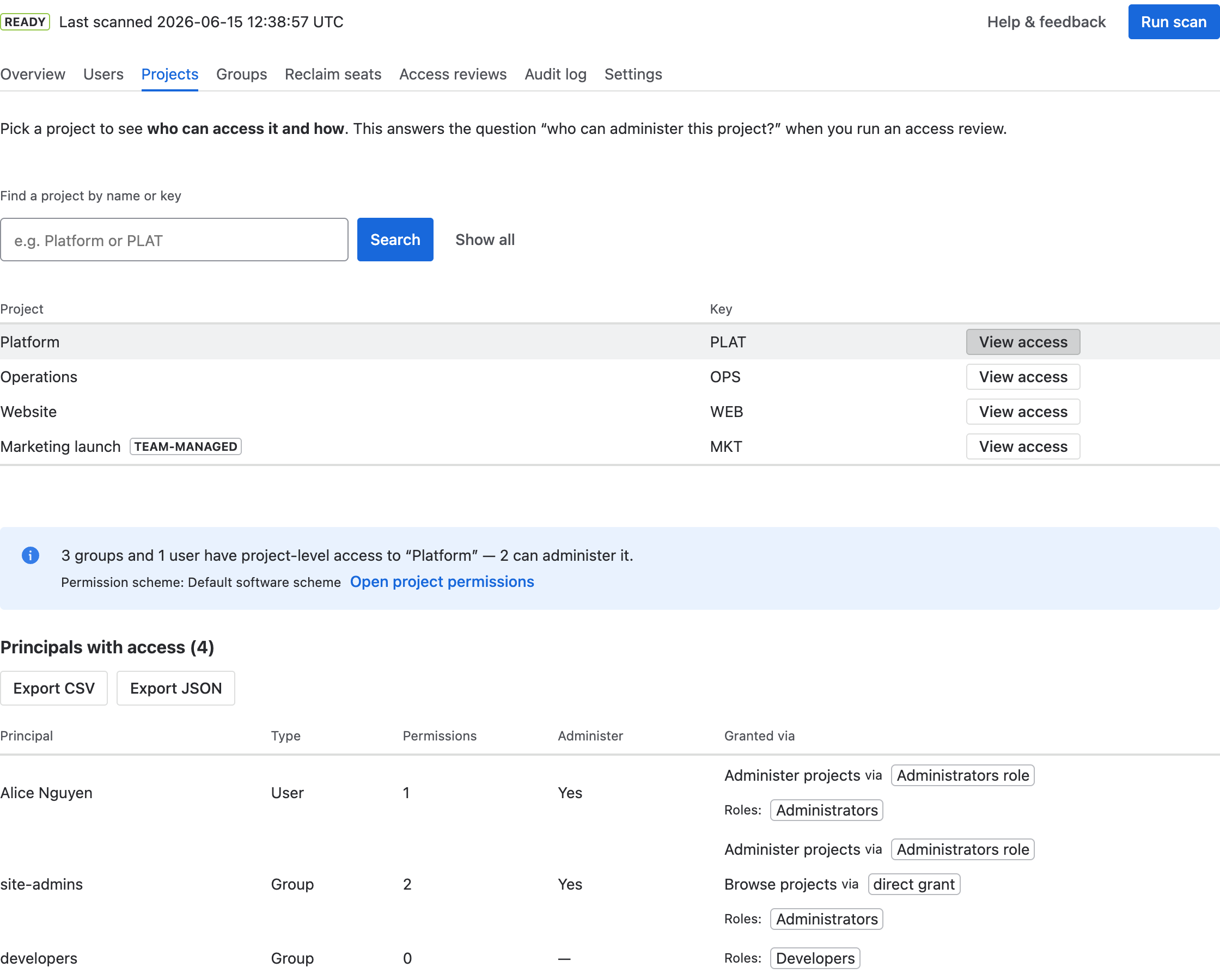This screenshot has height=980, width=1220.
Task: Click the site-admins principal name
Action: point(42,884)
